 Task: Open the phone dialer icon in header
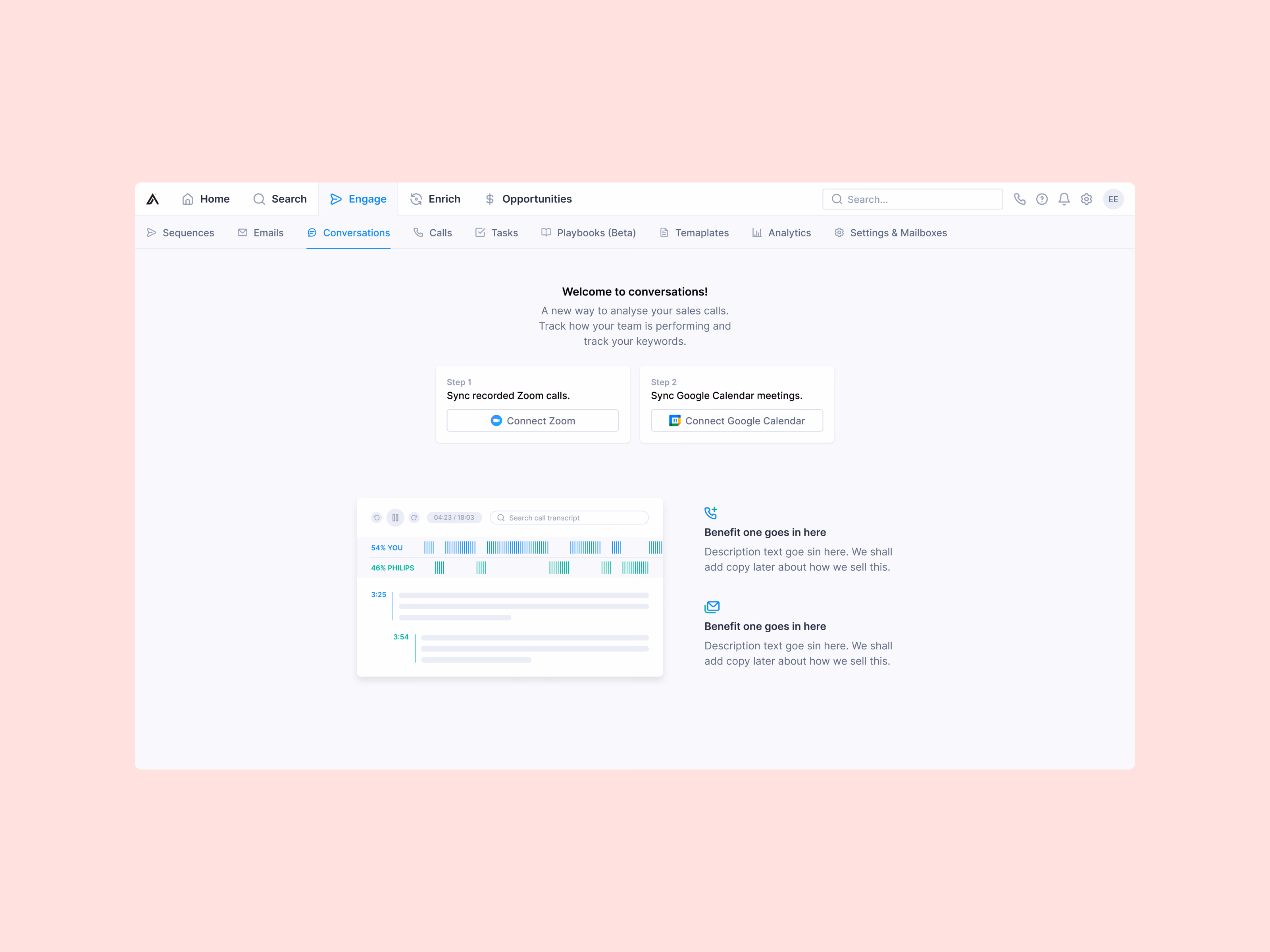pos(1019,199)
